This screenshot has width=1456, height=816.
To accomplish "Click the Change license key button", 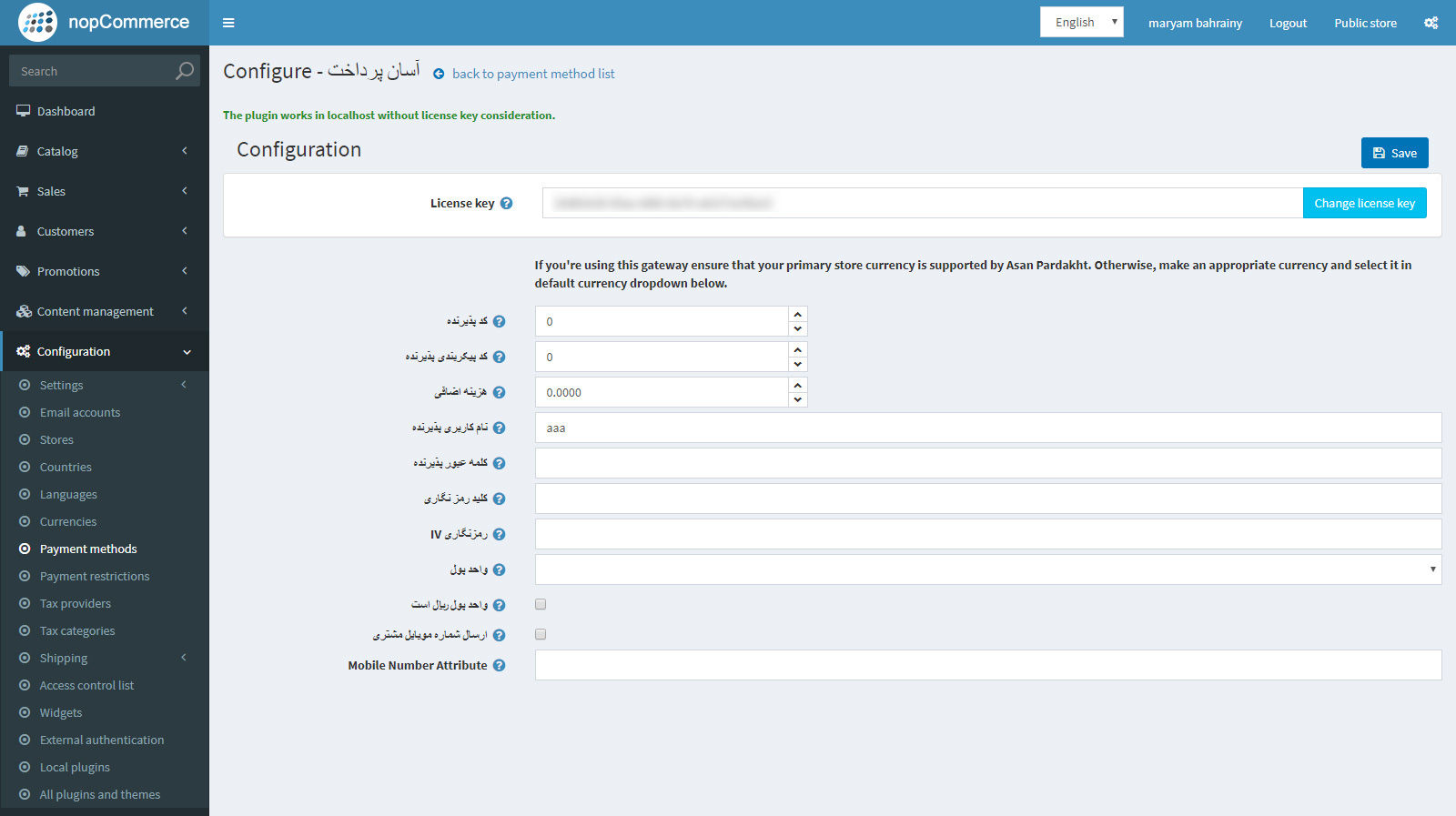I will 1364,203.
